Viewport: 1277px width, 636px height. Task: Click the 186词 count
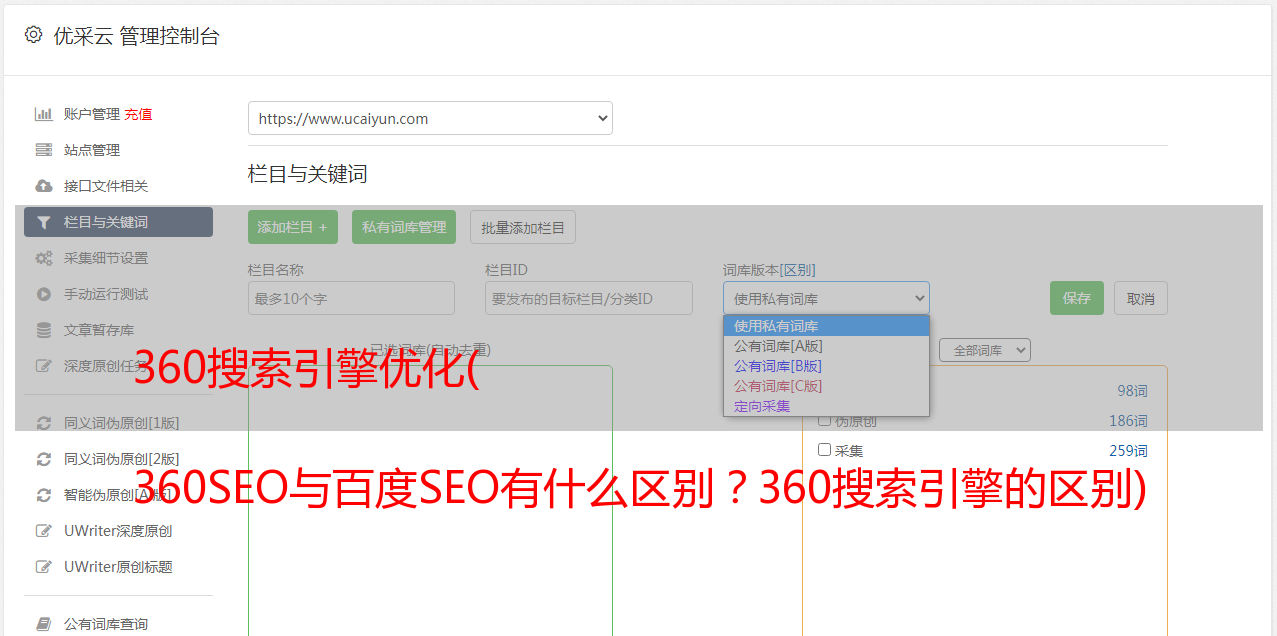pyautogui.click(x=1128, y=421)
